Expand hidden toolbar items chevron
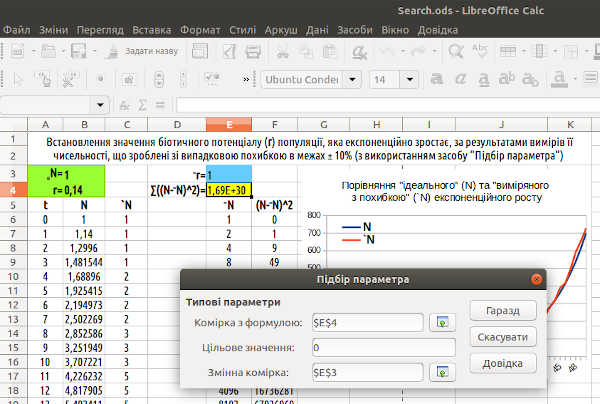This screenshot has width=600, height=404. coord(246,80)
